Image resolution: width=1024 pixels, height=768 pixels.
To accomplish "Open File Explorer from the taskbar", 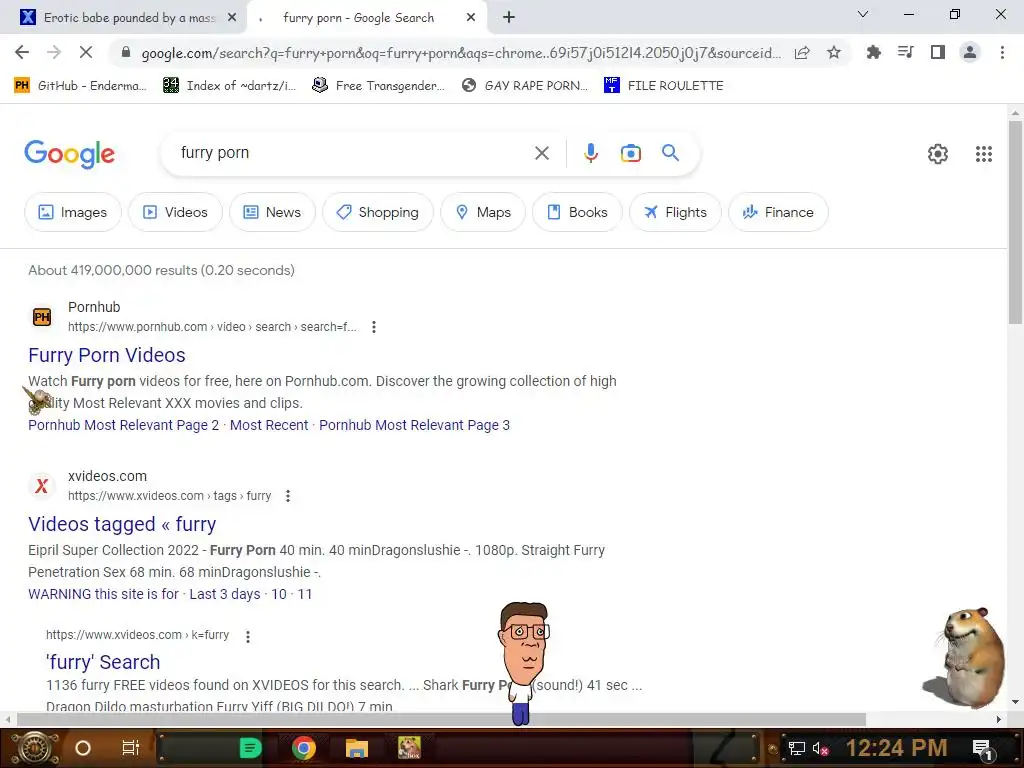I will pos(357,748).
